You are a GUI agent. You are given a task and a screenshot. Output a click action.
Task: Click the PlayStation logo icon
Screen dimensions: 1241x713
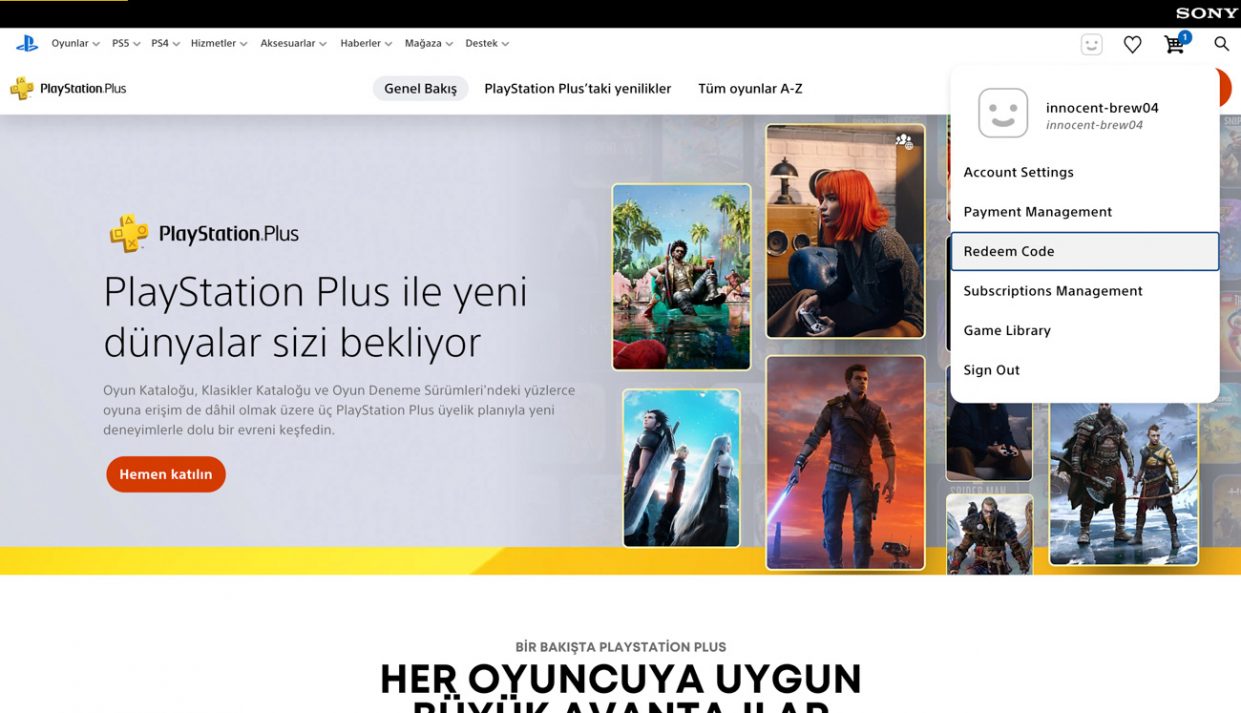coord(27,44)
